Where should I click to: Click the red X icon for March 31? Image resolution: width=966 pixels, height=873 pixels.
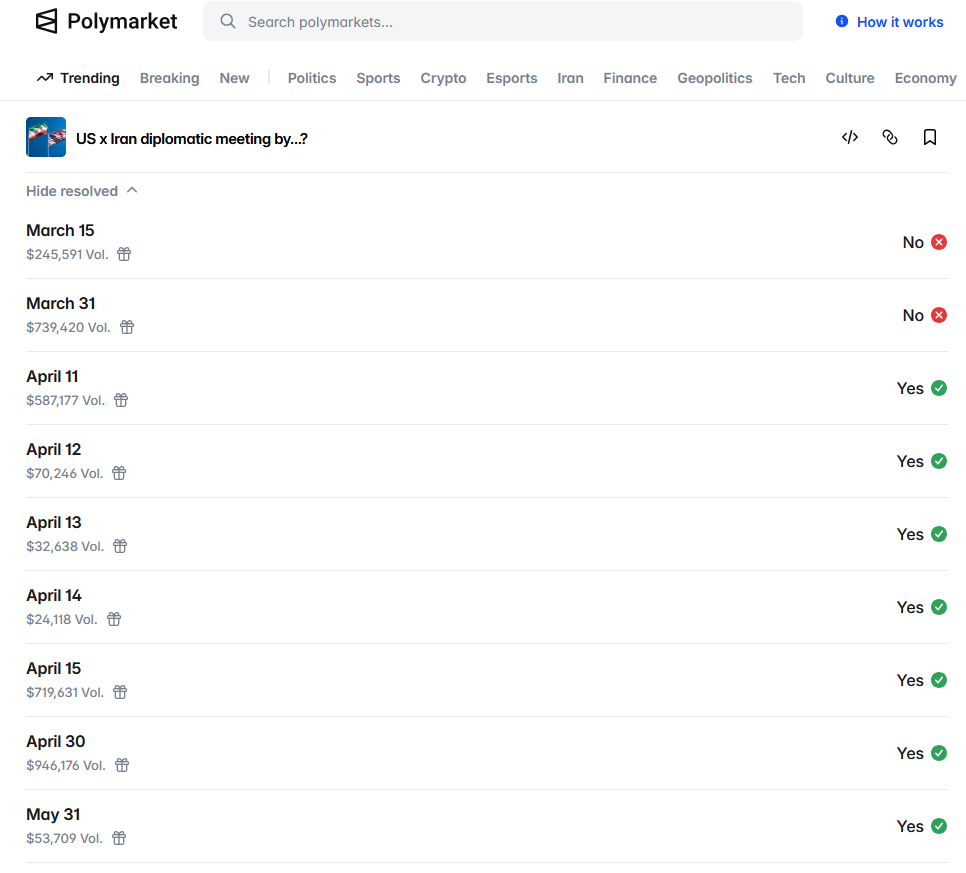939,315
